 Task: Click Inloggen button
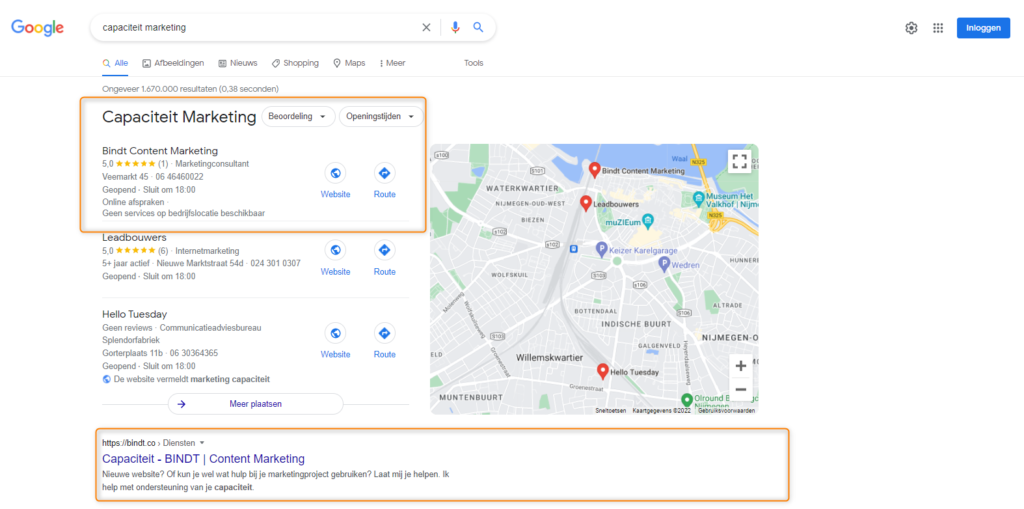coord(983,28)
